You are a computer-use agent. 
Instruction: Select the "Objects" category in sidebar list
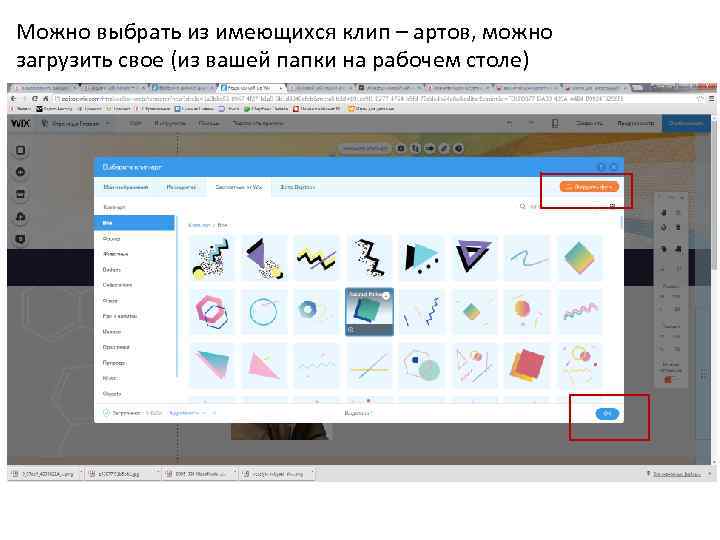coord(112,394)
